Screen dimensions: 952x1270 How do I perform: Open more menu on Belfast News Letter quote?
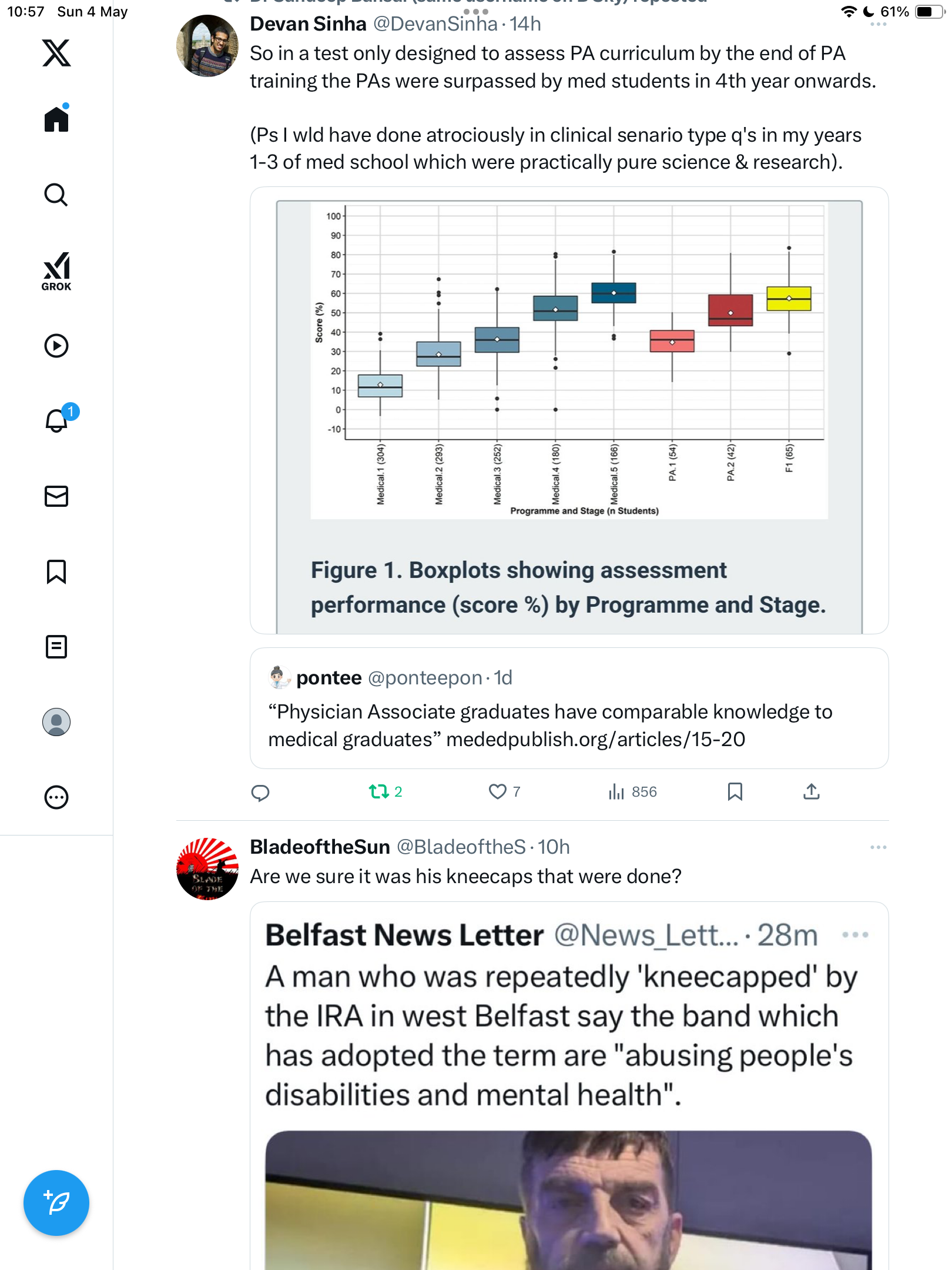pyautogui.click(x=856, y=935)
